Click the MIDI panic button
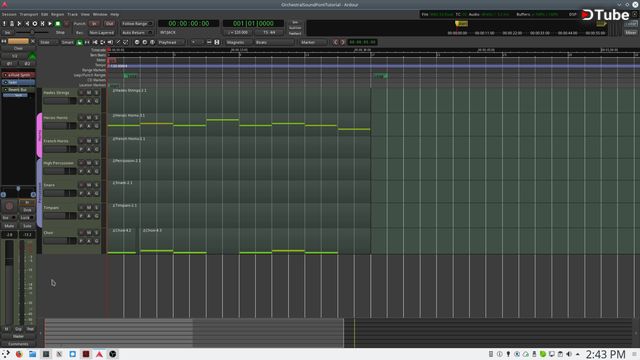Screen dimensions: 640x360 (4, 24)
